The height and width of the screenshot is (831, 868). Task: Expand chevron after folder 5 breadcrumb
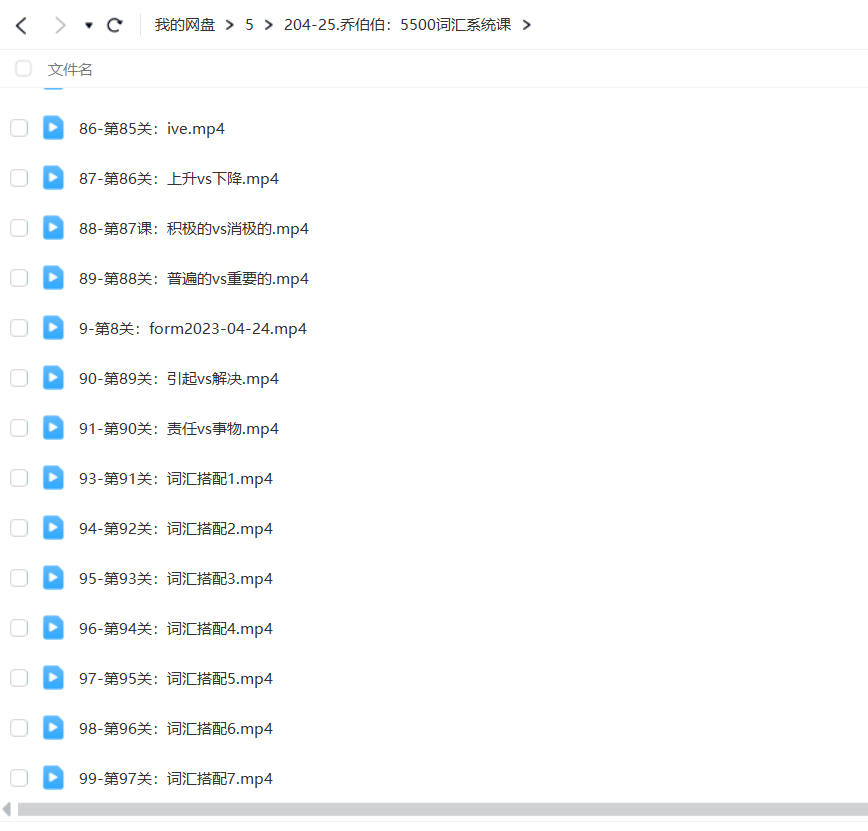tap(268, 25)
